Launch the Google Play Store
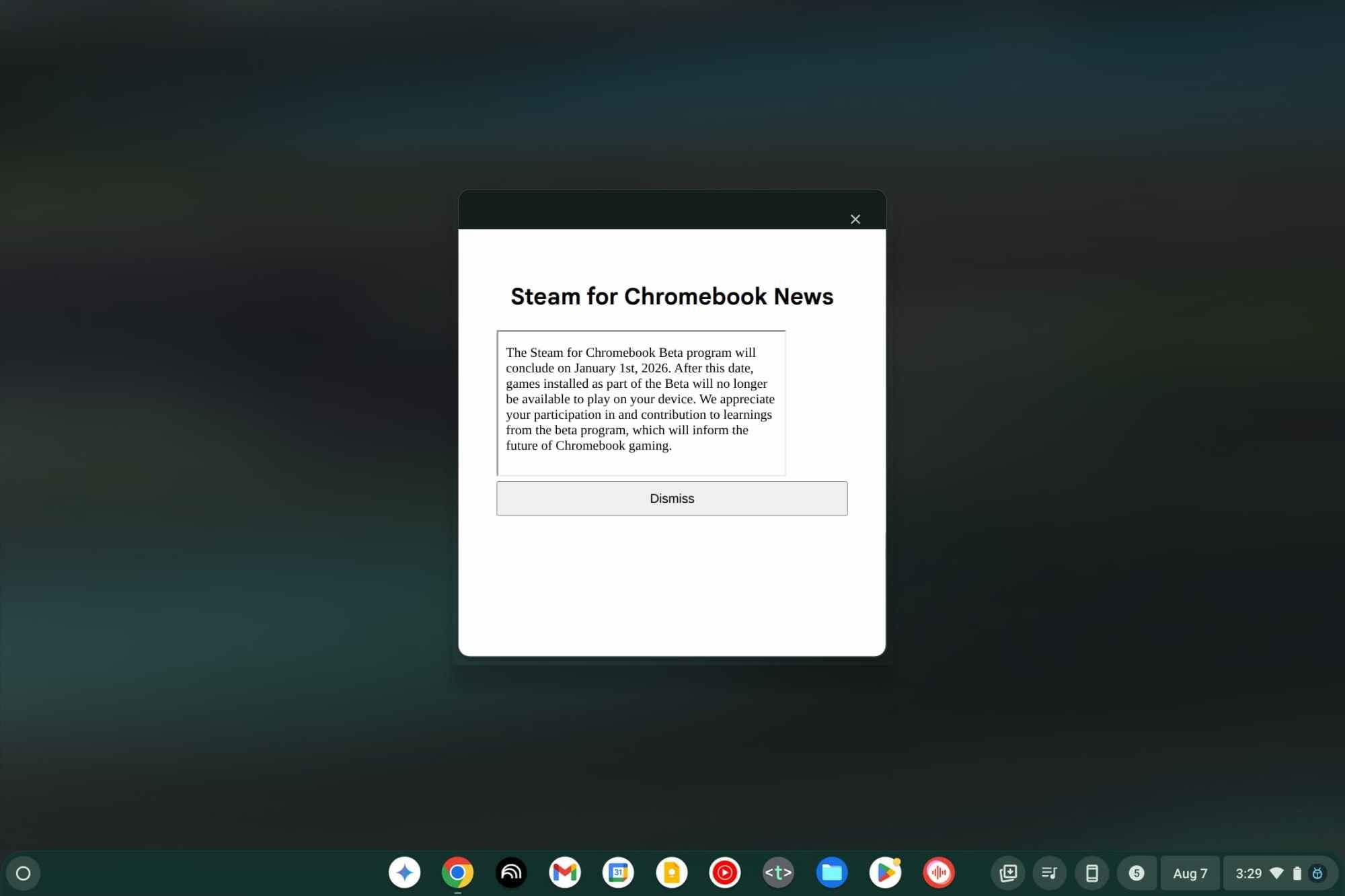The width and height of the screenshot is (1345, 896). pos(885,872)
